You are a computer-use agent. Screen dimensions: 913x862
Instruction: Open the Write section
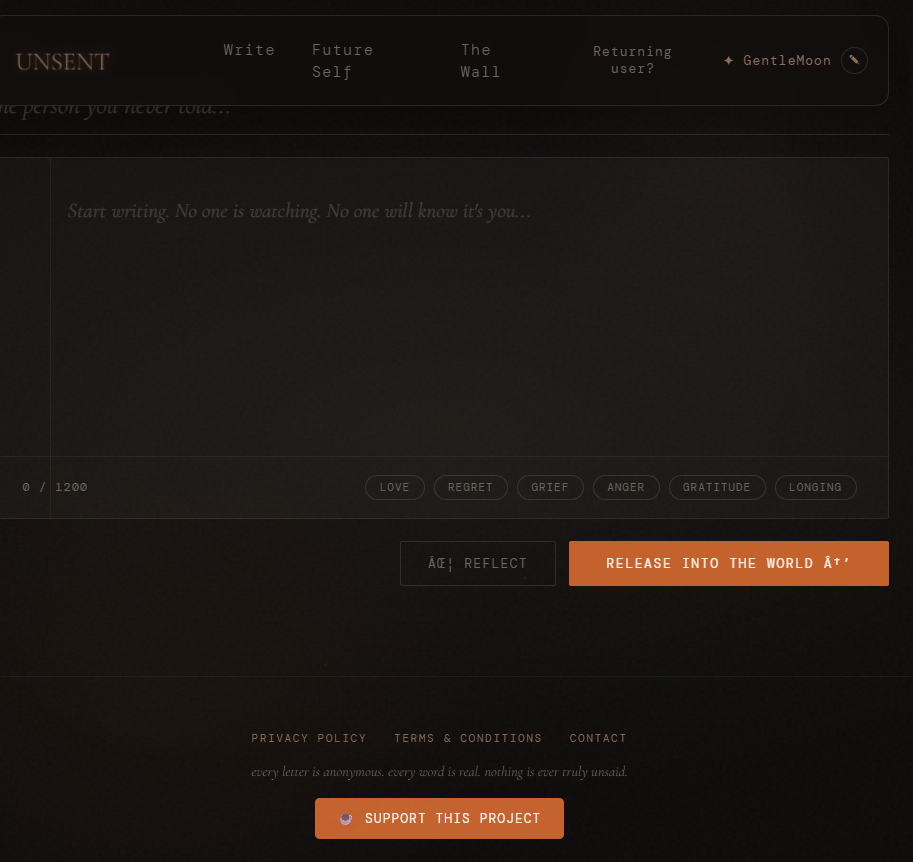249,49
